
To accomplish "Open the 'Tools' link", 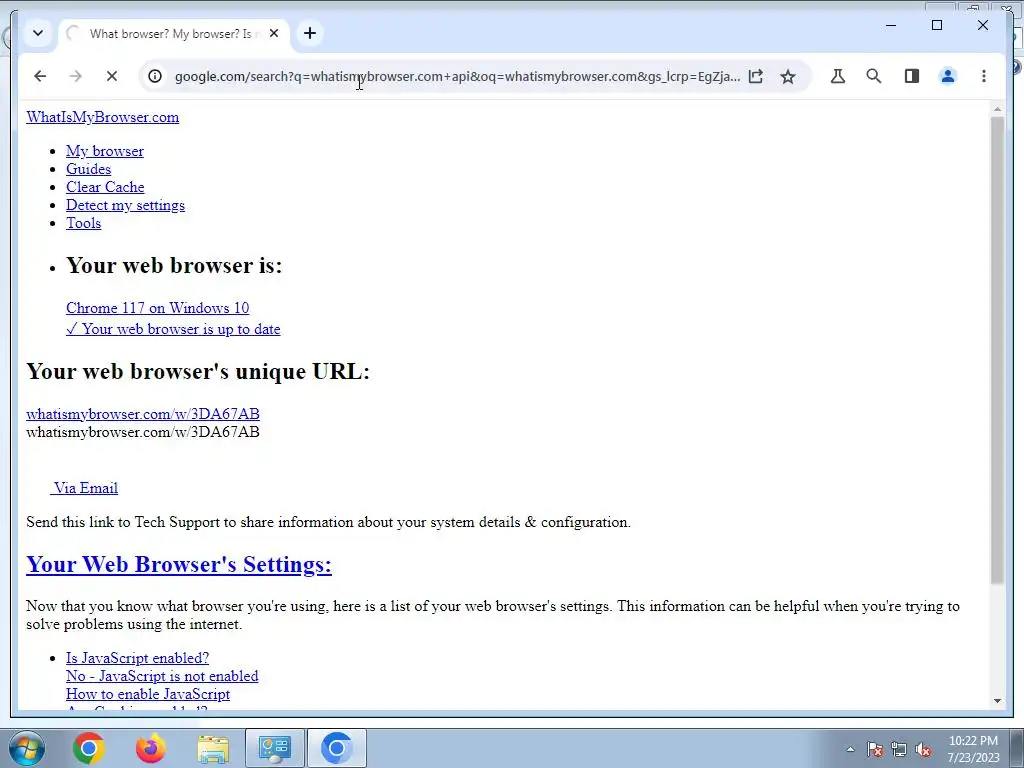I will point(84,223).
